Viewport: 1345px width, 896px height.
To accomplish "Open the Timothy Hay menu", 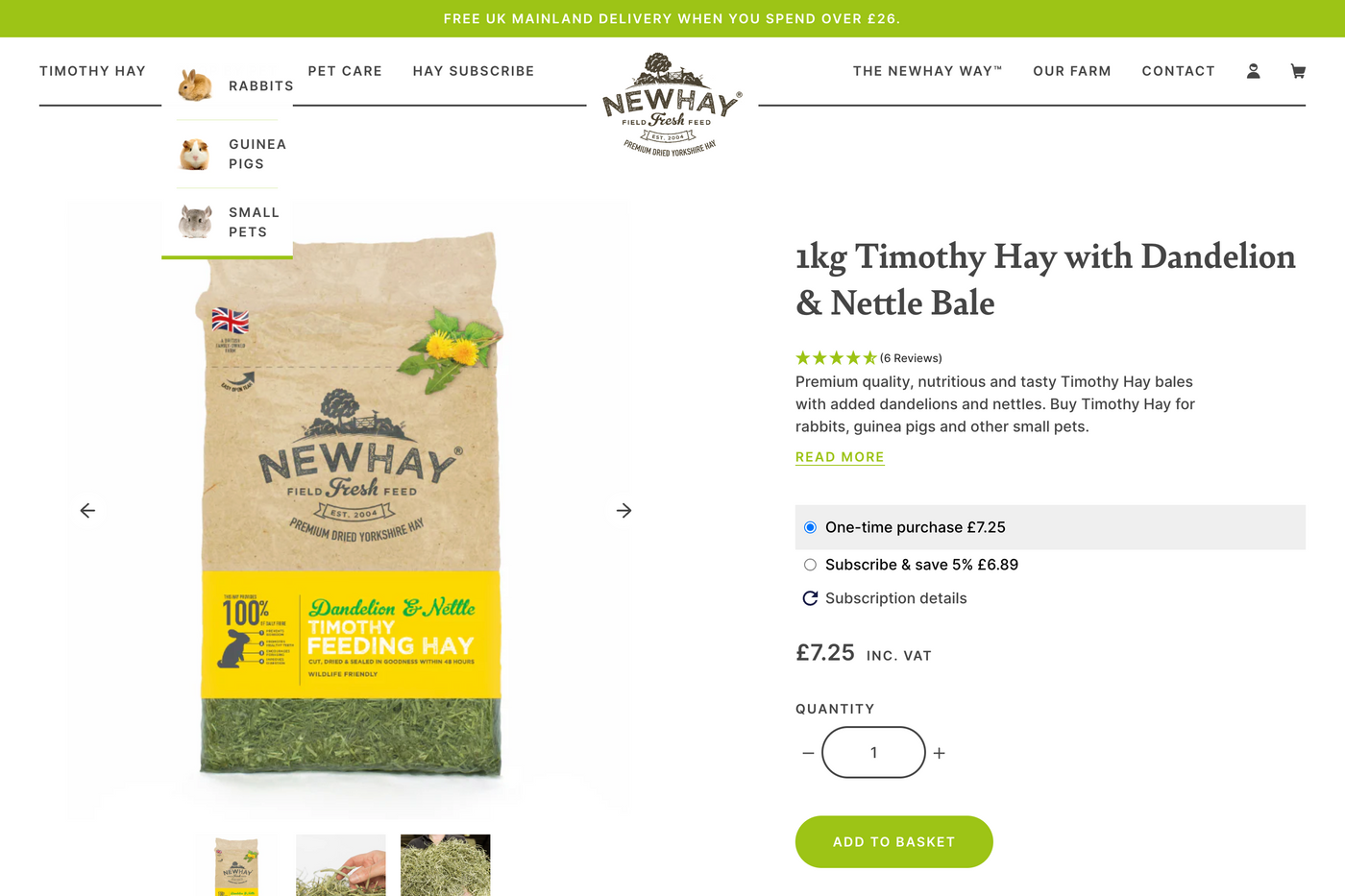I will 92,71.
